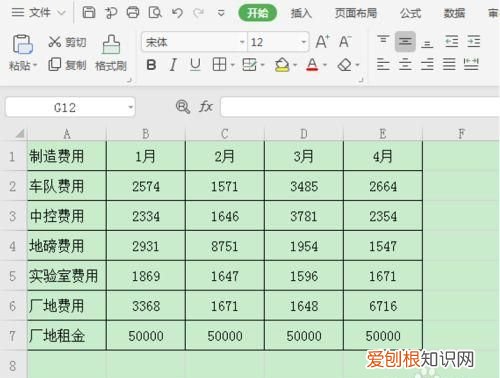Click the Paste clipboard icon
This screenshot has width=500, height=378.
pyautogui.click(x=22, y=44)
